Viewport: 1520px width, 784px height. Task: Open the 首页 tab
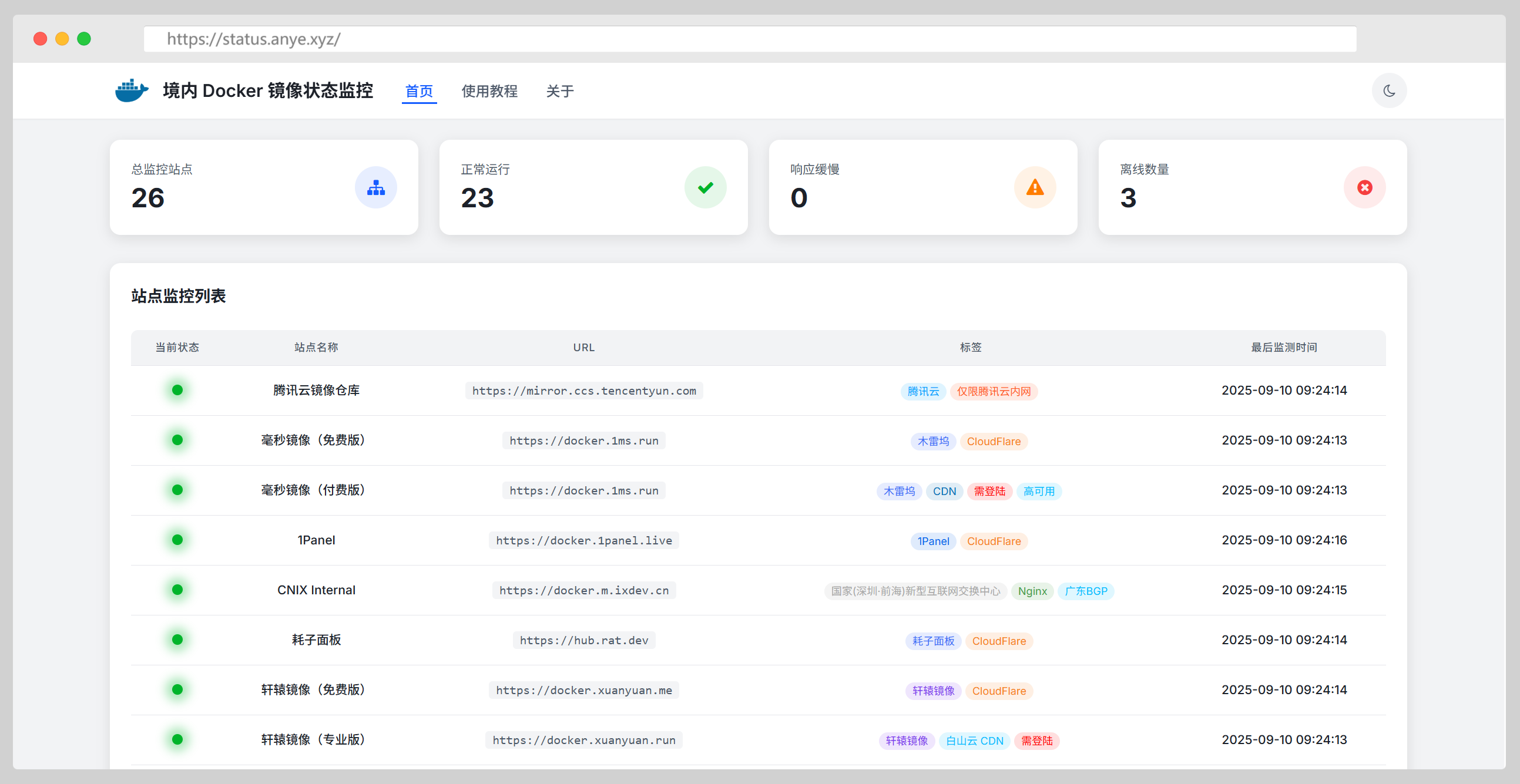coord(419,91)
